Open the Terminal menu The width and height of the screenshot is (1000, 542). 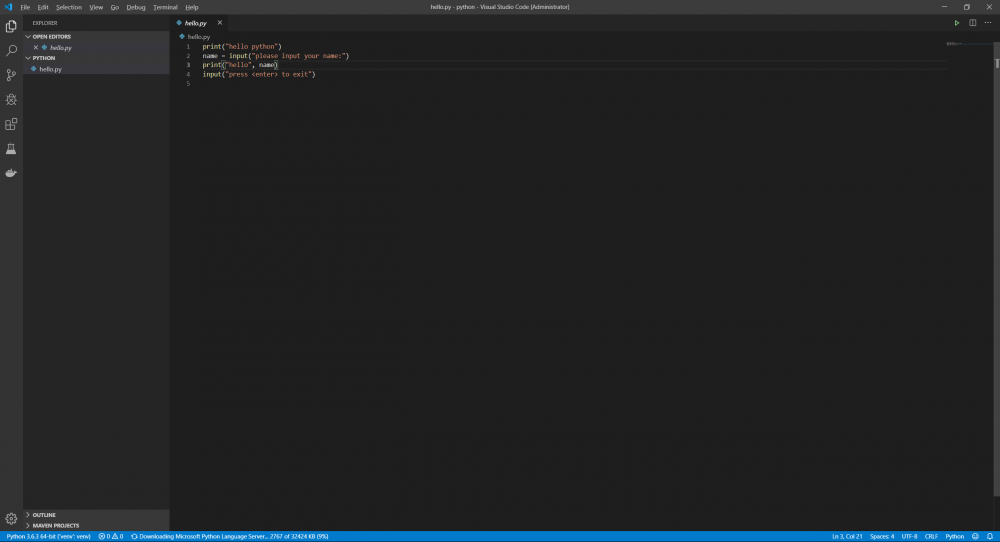[x=165, y=7]
